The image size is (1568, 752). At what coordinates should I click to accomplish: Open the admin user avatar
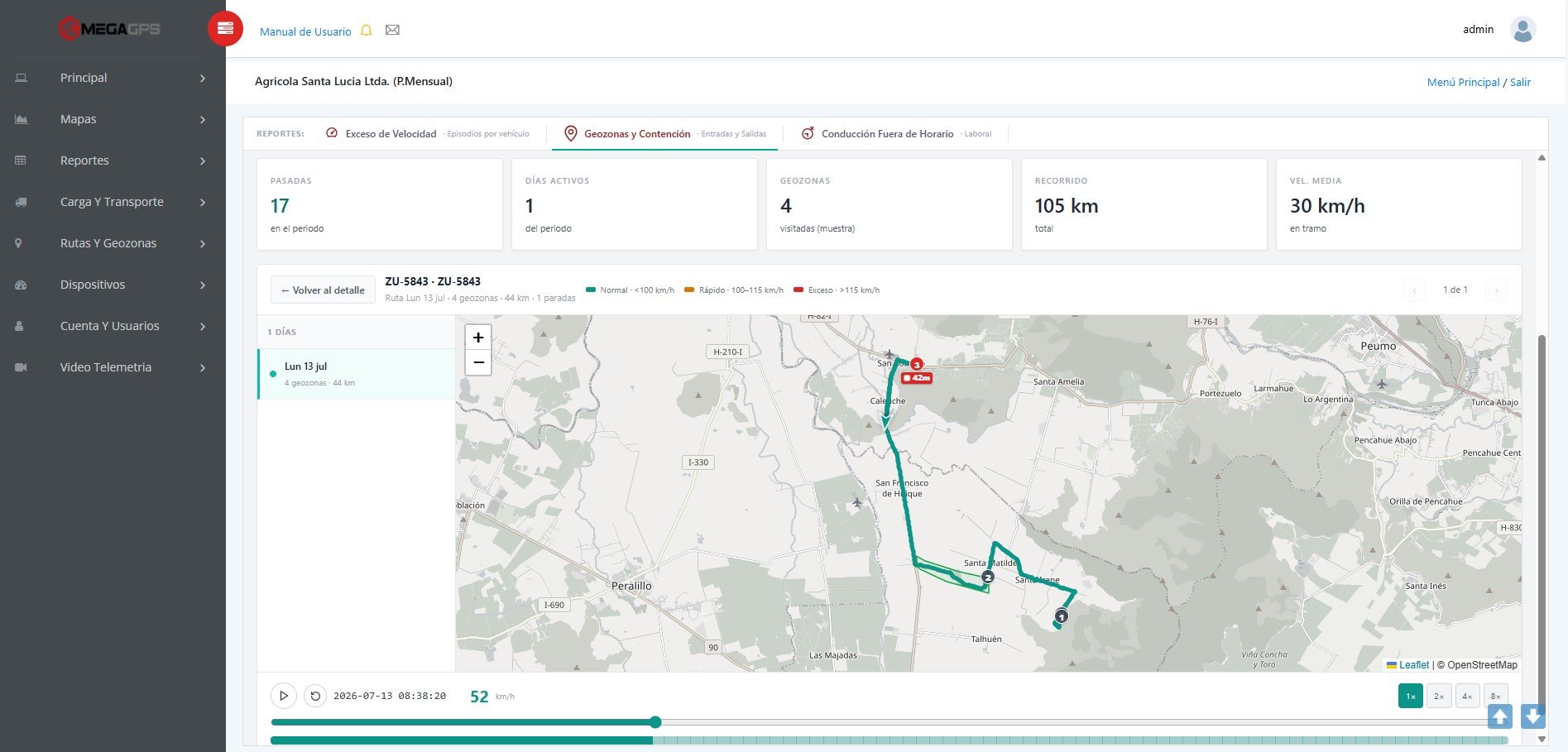pyautogui.click(x=1522, y=30)
